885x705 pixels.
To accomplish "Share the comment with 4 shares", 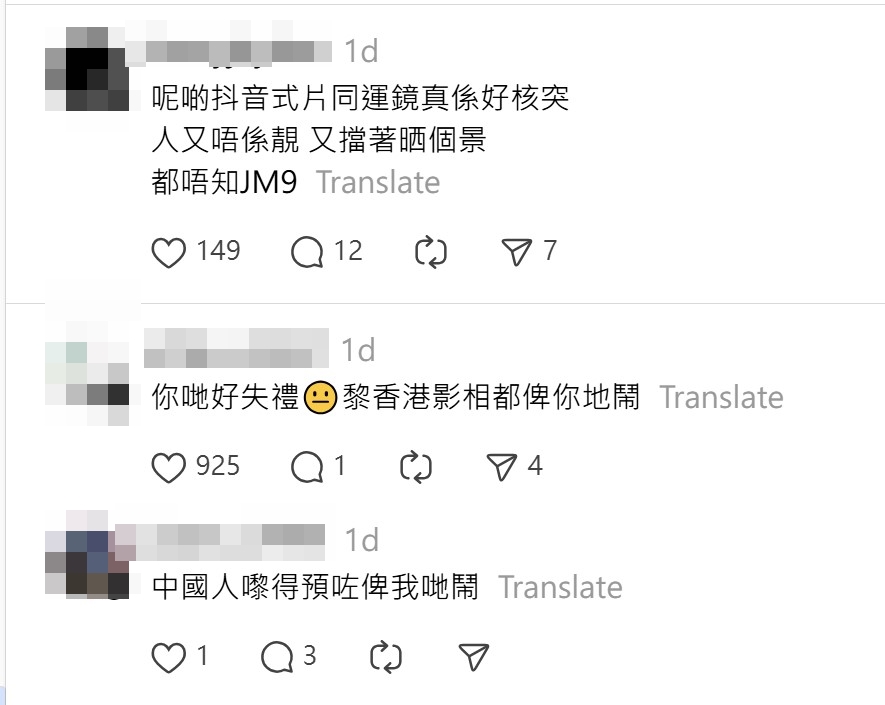I will click(x=502, y=467).
